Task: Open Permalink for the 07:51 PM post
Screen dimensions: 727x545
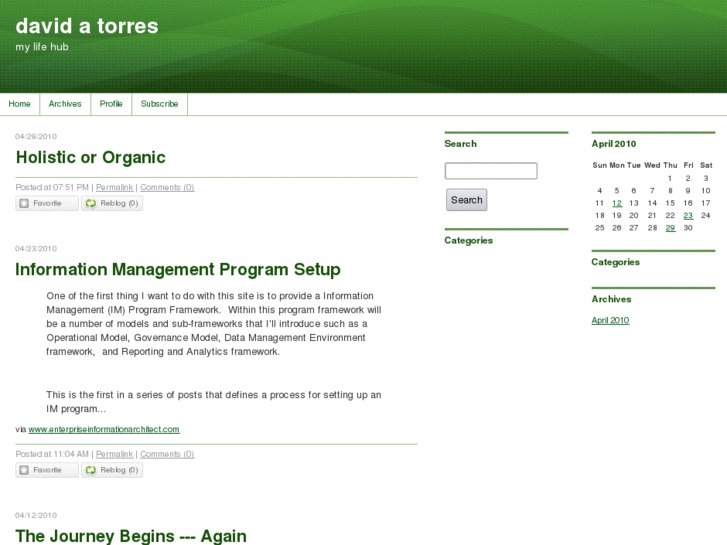Action: coord(115,187)
